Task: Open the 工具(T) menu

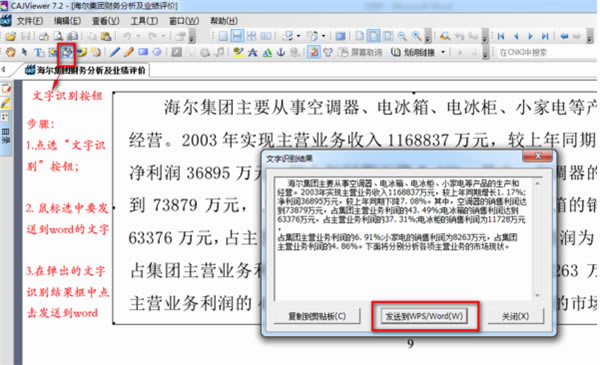Action: (x=144, y=21)
